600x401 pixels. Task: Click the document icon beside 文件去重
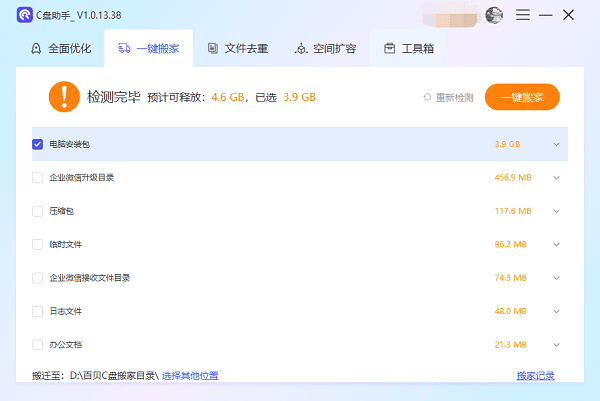tap(212, 48)
